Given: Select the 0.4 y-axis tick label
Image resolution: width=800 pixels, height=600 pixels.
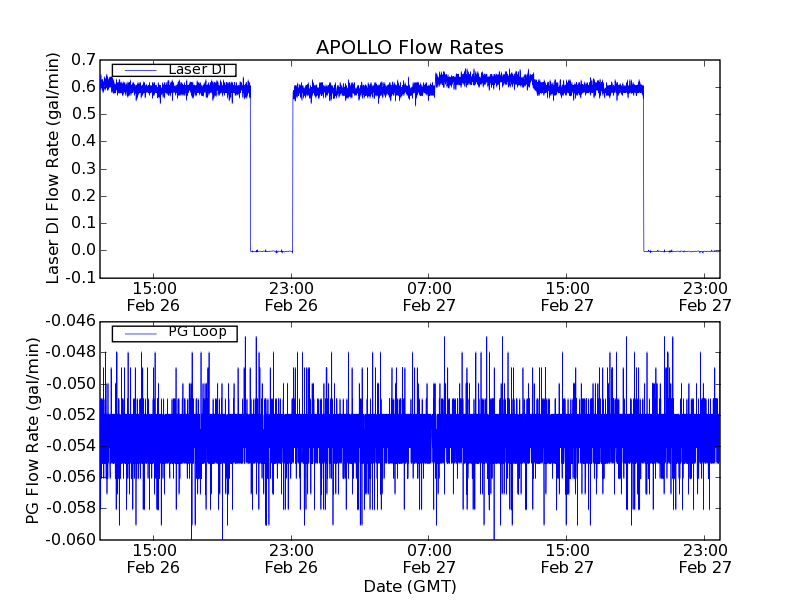Looking at the screenshot, I should [83, 141].
